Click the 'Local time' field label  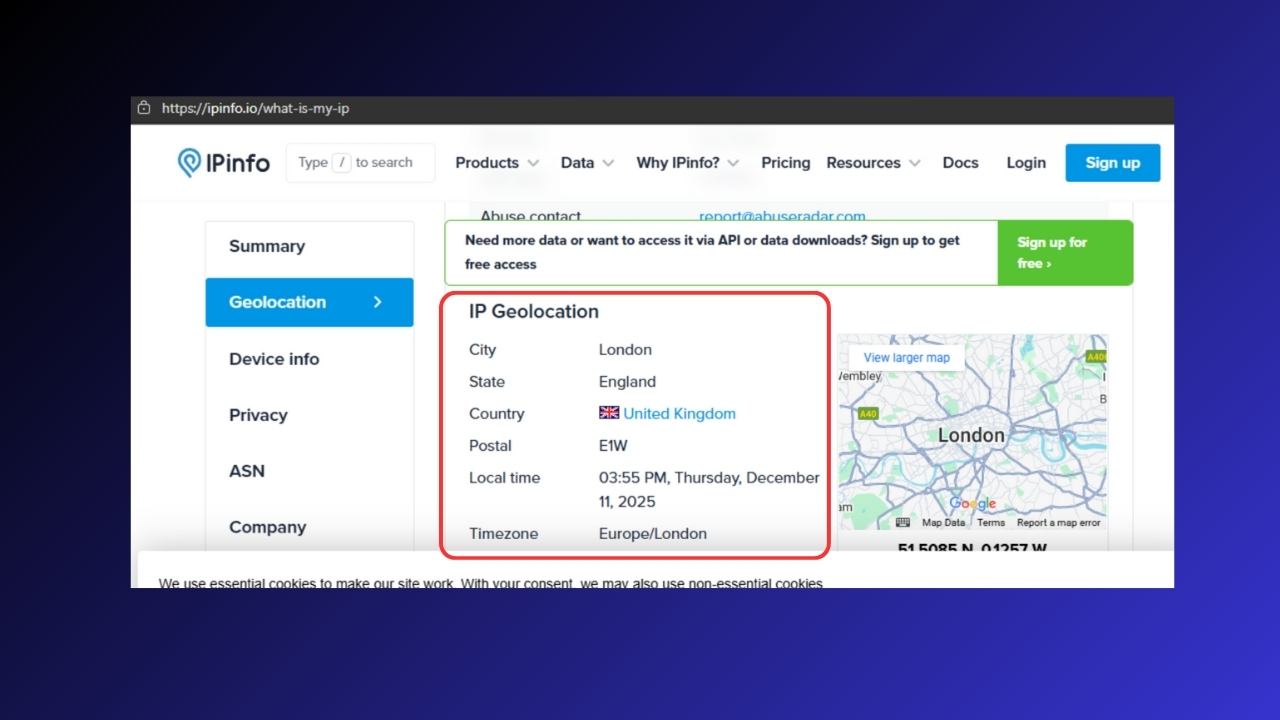(x=504, y=478)
